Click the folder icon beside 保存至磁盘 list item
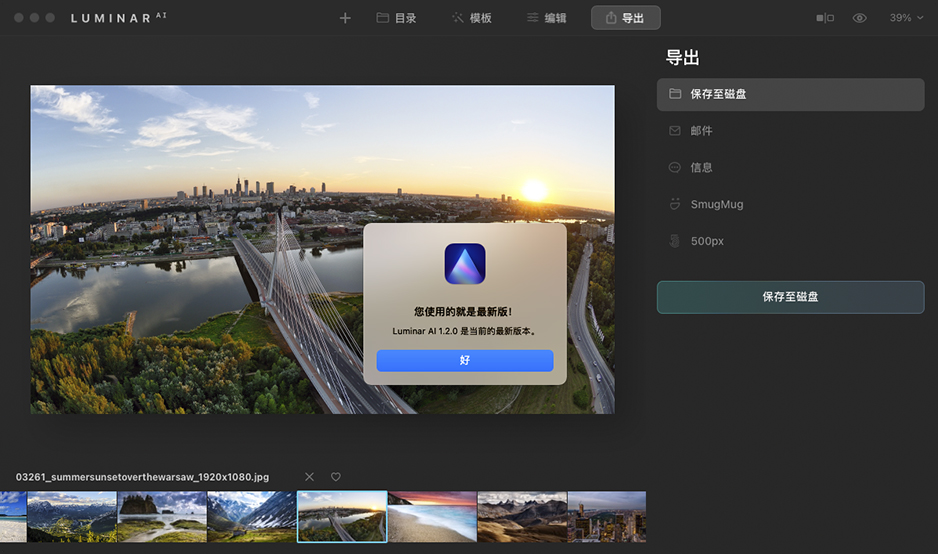This screenshot has width=938, height=554. click(675, 94)
